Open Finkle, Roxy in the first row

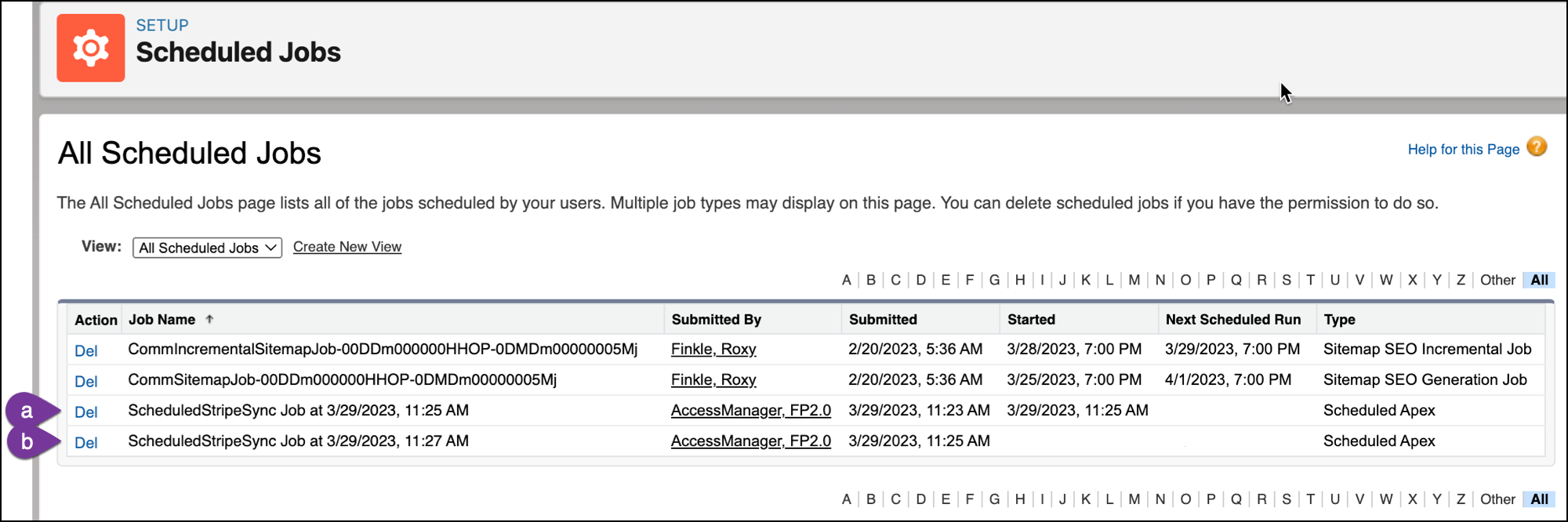(x=713, y=350)
